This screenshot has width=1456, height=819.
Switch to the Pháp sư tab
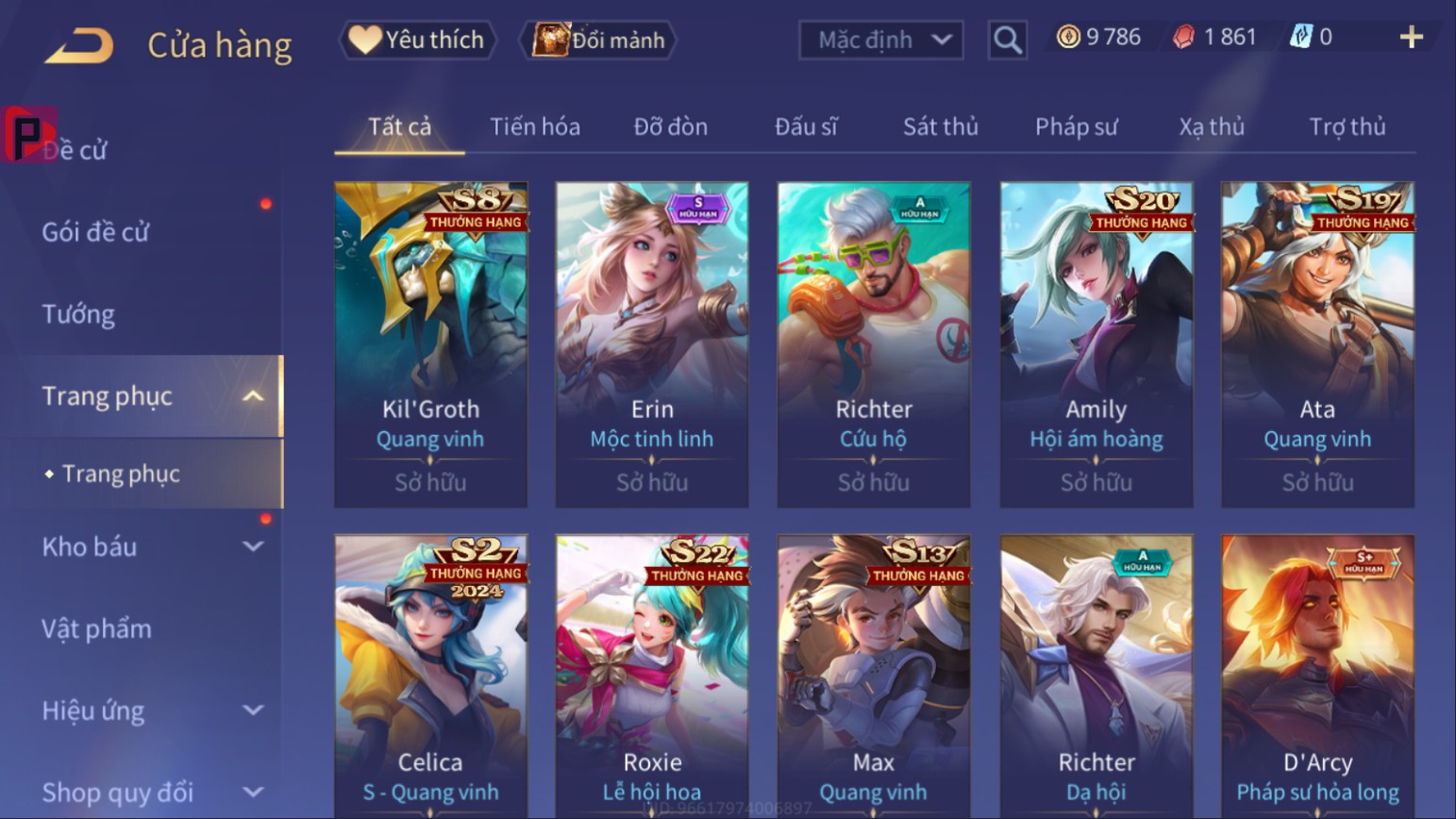(x=1076, y=126)
